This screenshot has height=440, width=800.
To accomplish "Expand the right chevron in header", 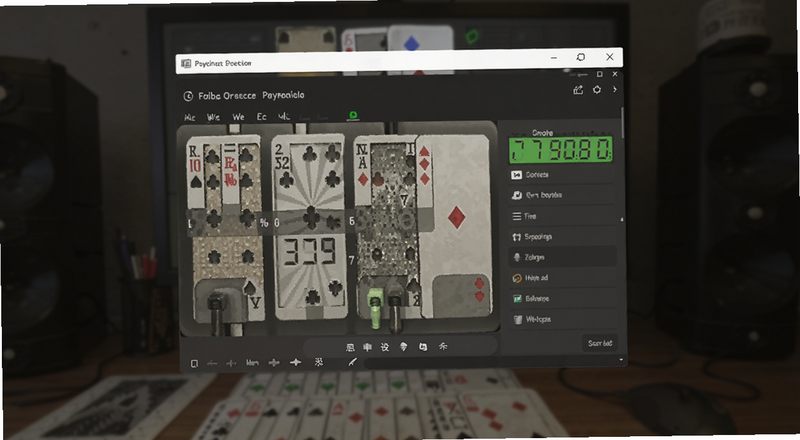I will [x=615, y=89].
